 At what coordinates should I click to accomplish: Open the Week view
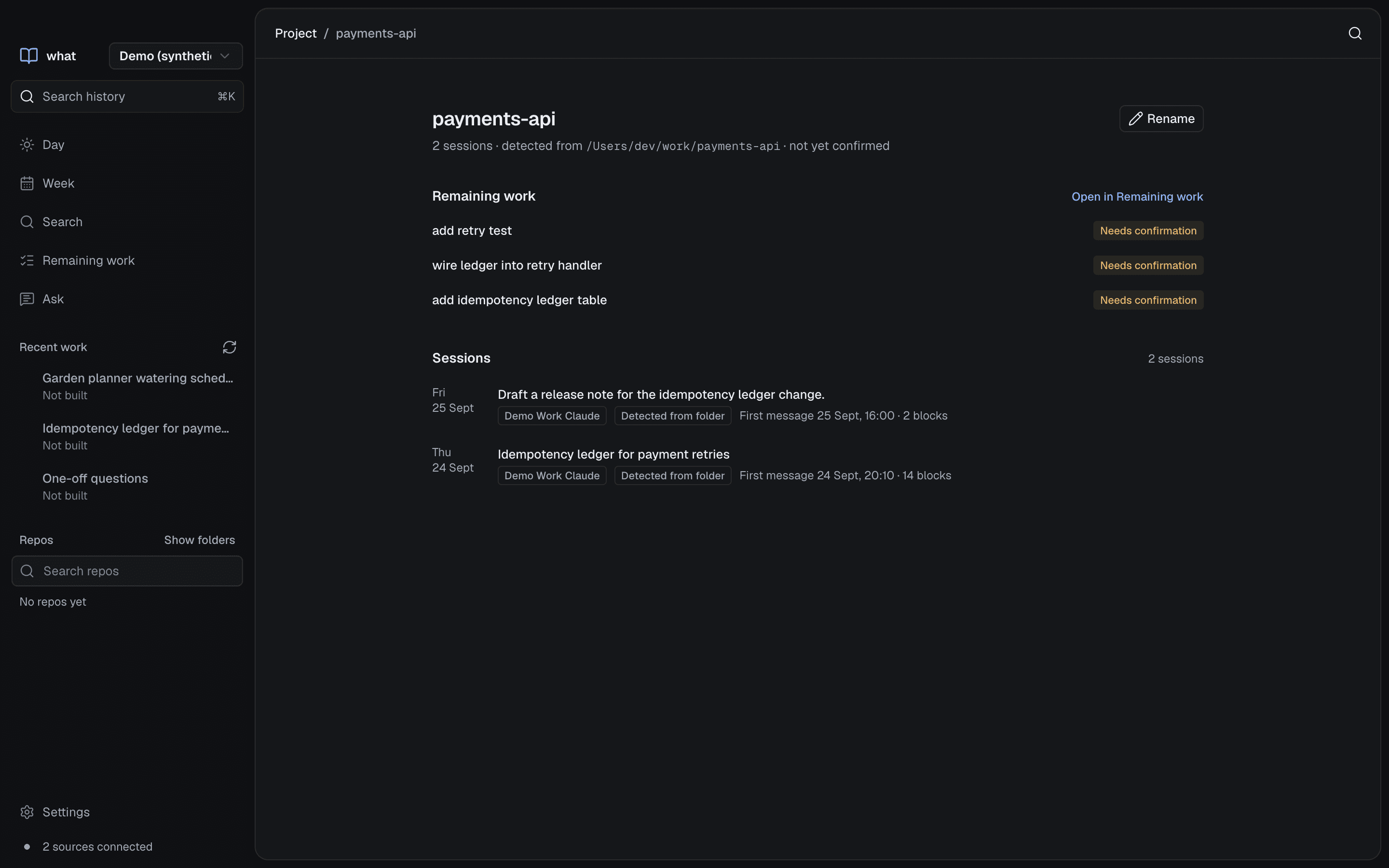pos(127,183)
